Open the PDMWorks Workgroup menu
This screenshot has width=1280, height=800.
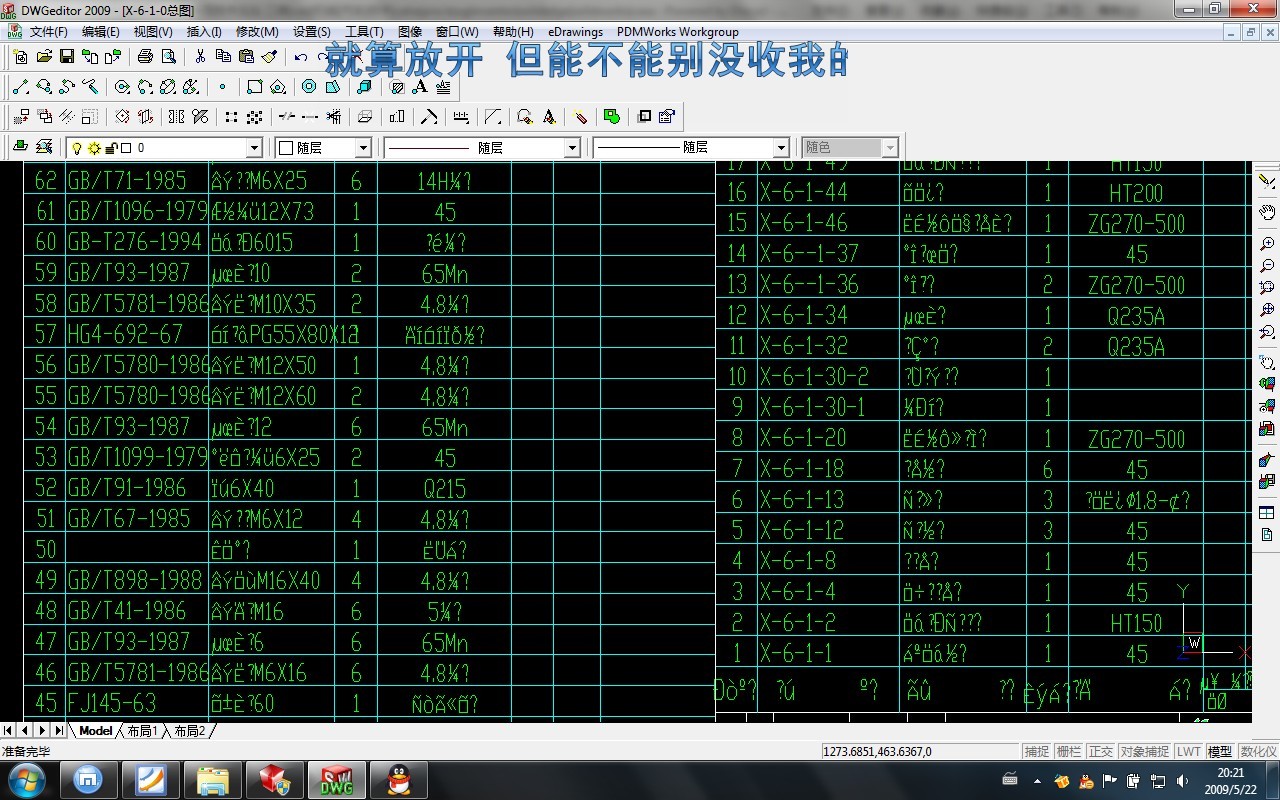[678, 32]
